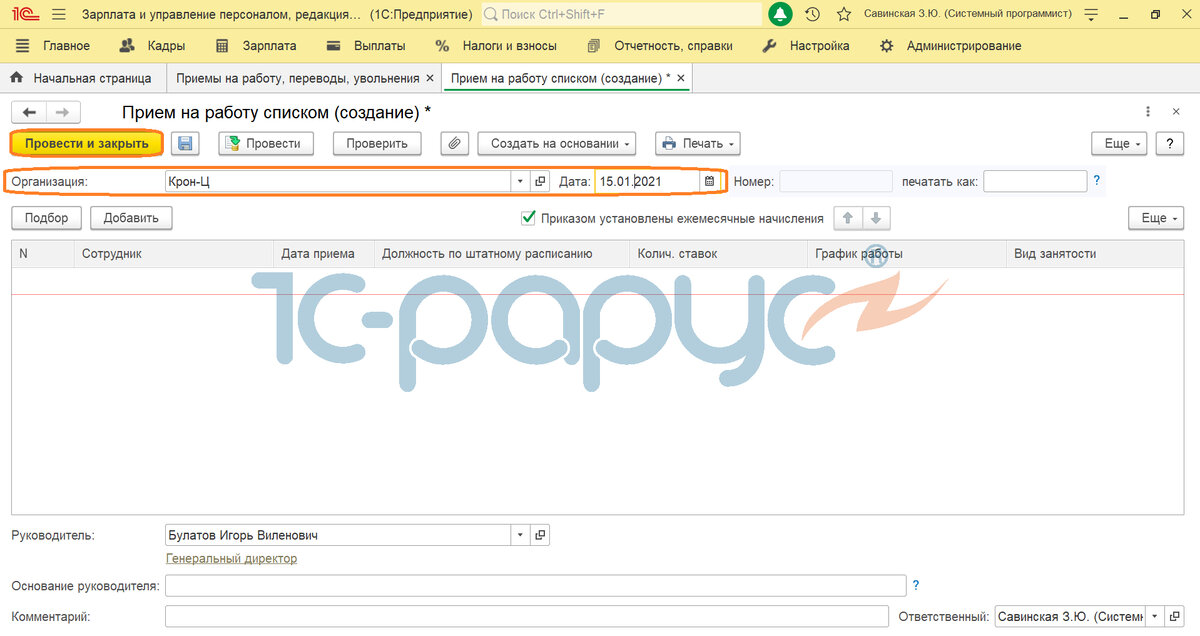The height and width of the screenshot is (636, 1200).
Task: Open Руководитель record form icon
Action: 540,535
